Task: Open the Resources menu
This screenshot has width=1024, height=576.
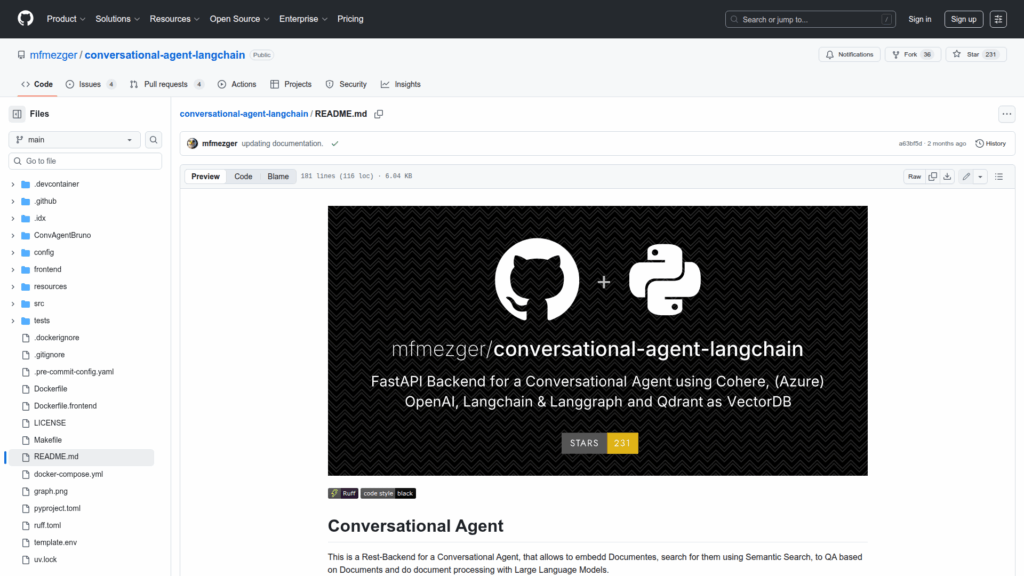Action: 174,19
